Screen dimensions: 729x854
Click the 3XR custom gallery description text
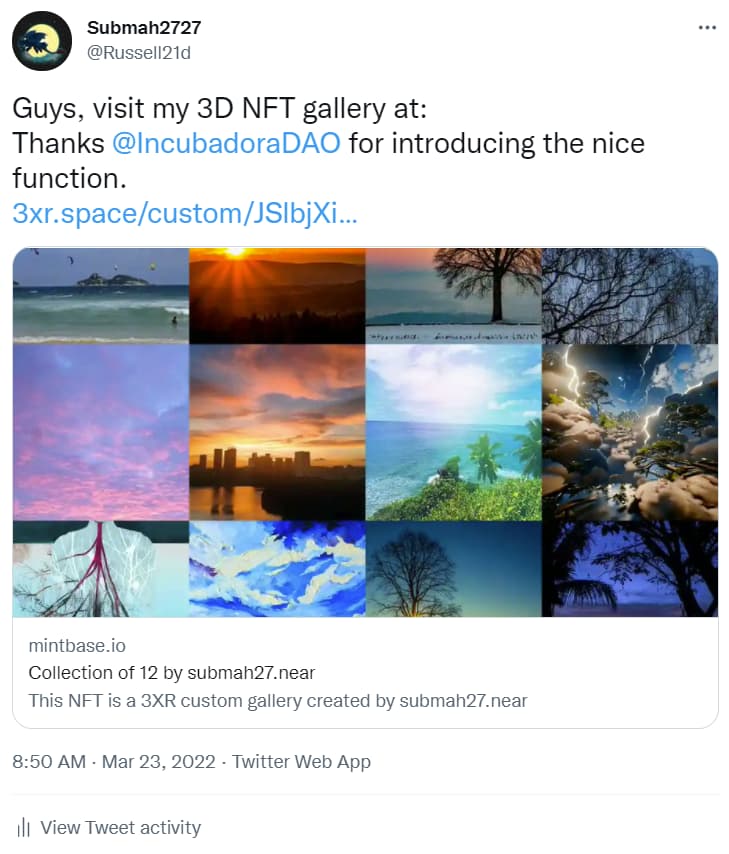click(277, 700)
